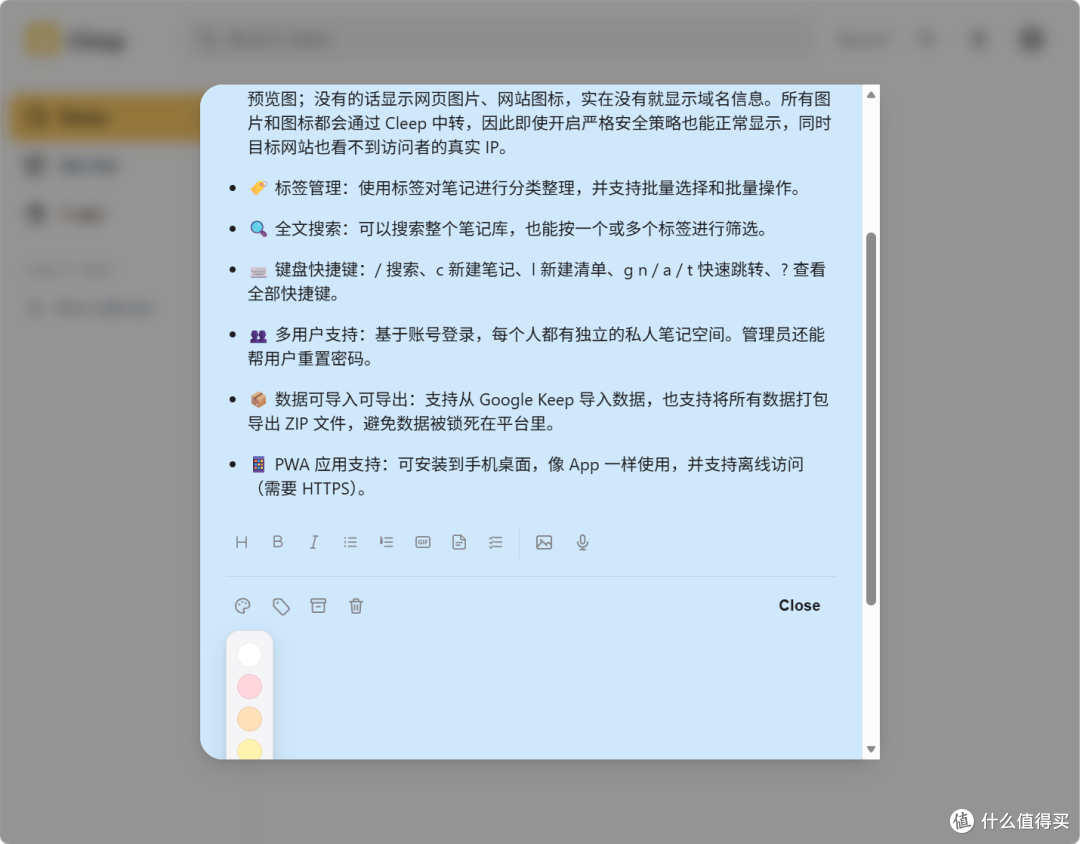Image resolution: width=1080 pixels, height=844 pixels.
Task: Click the keyboard emoji beside 键盘快捷键
Action: point(258,271)
